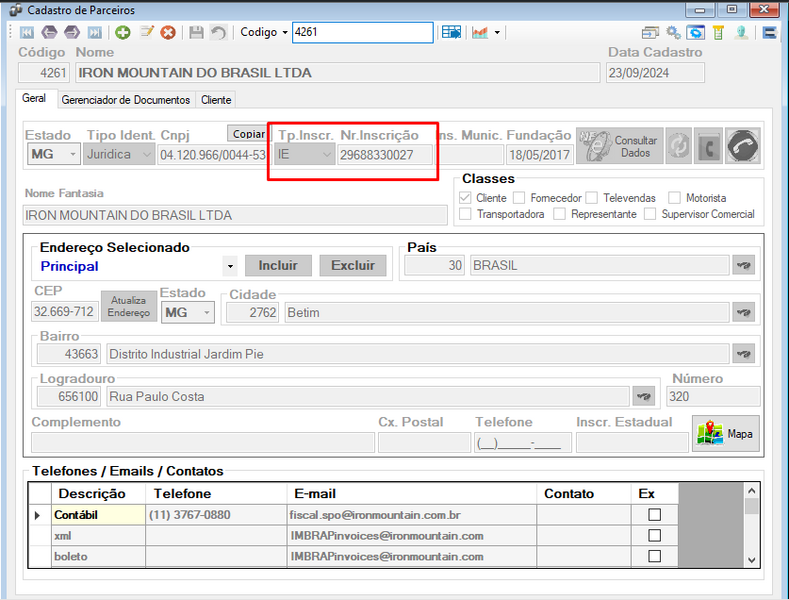Image resolution: width=789 pixels, height=600 pixels.
Task: Click the blue panel icon at the toolbar end
Action: 769,33
